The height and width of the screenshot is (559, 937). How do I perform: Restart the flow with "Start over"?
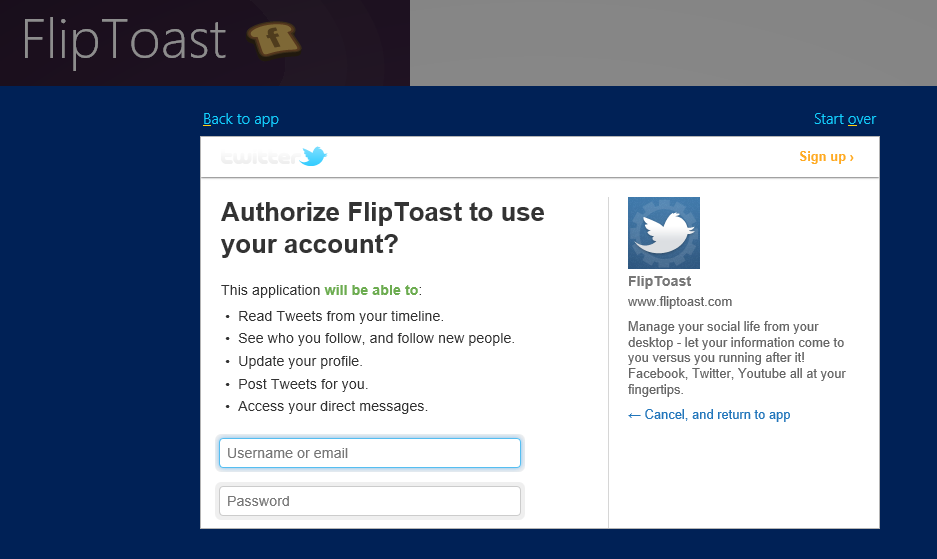pyautogui.click(x=845, y=119)
